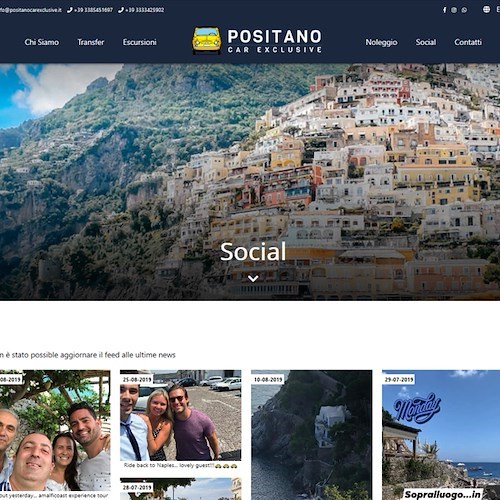This screenshot has height=500, width=500.
Task: Call the number +39 3333425902
Action: (x=145, y=10)
